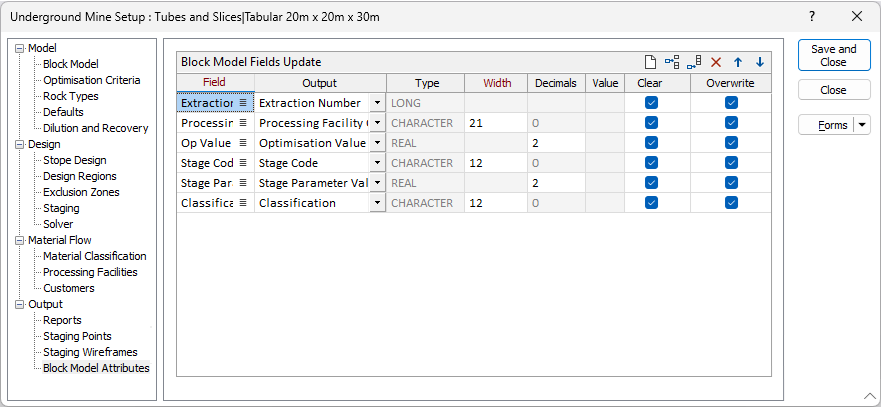Open the Stage Code output dropdown
Image resolution: width=883 pixels, height=409 pixels.
(x=377, y=163)
